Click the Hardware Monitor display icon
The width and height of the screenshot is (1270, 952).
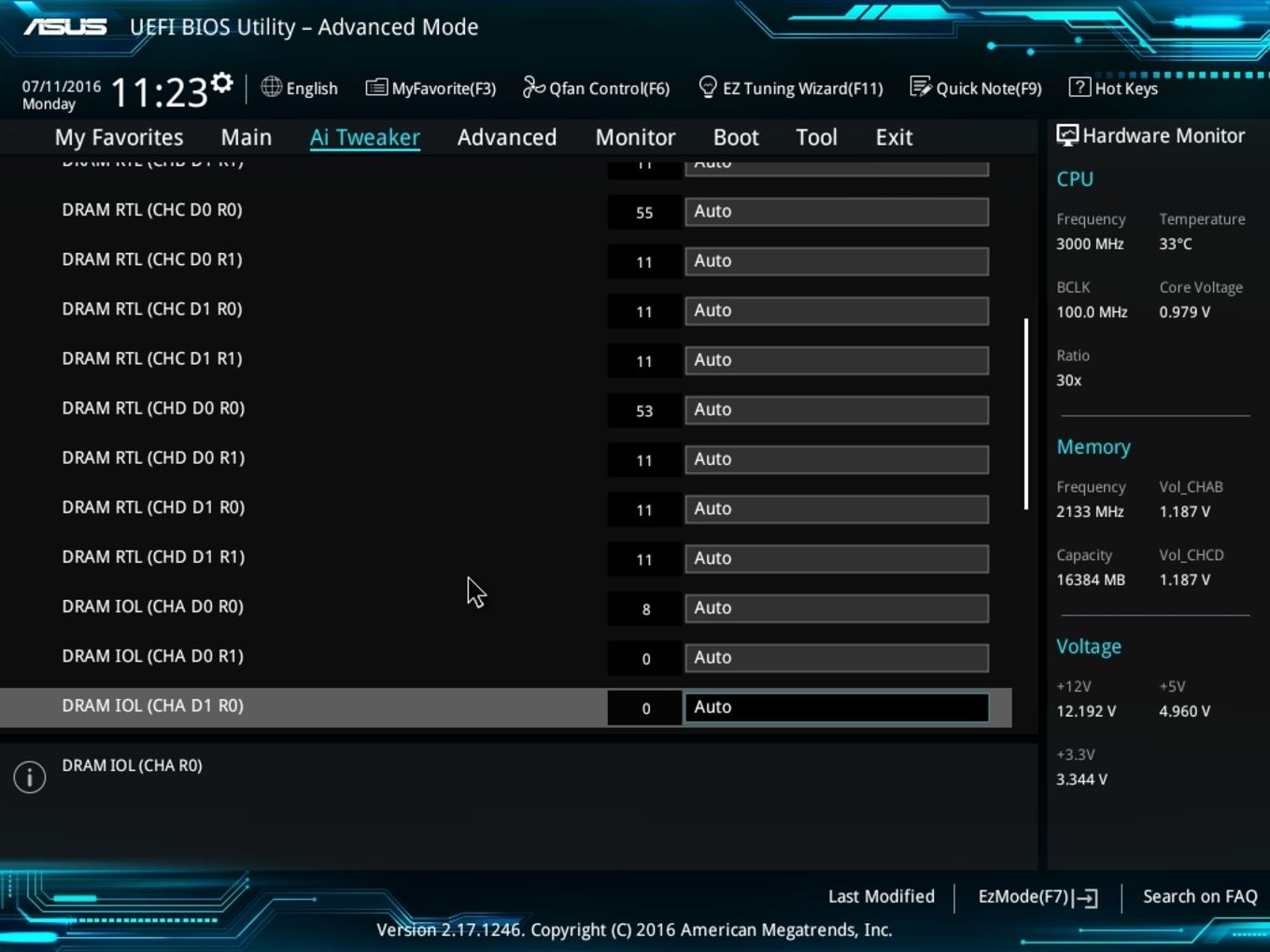[x=1066, y=135]
